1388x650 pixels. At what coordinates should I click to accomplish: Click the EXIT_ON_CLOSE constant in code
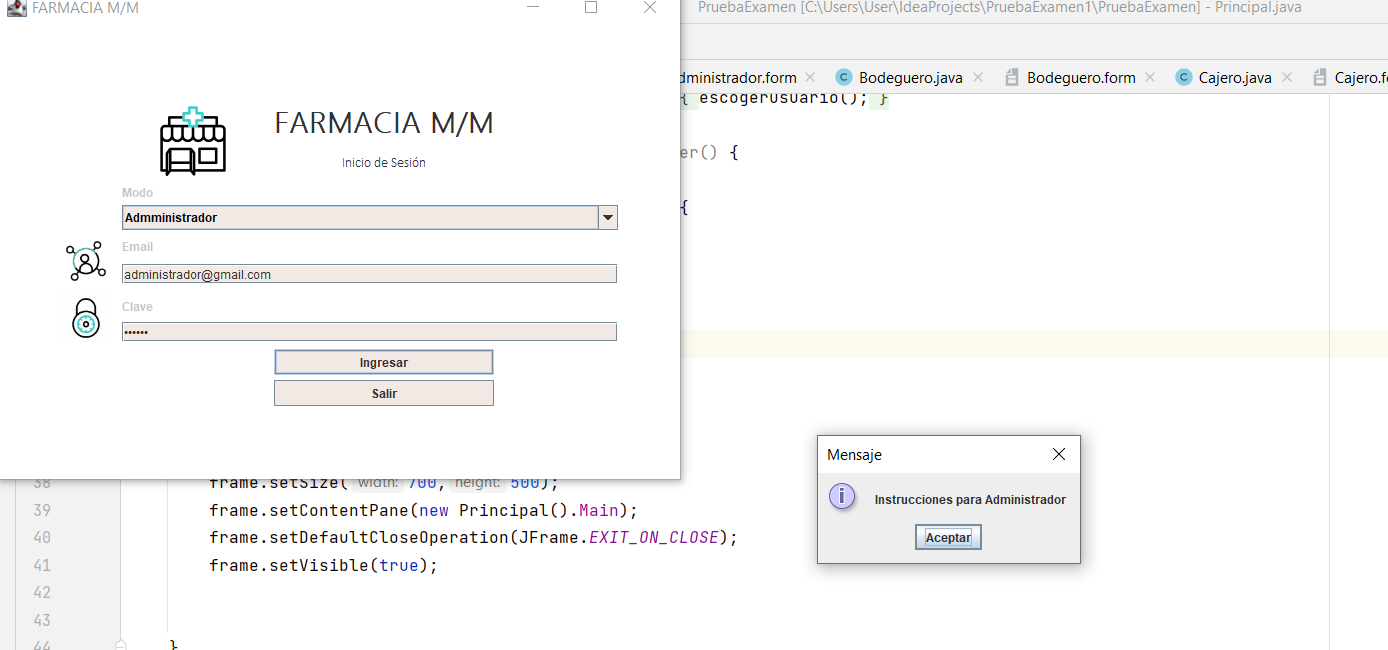tap(654, 537)
